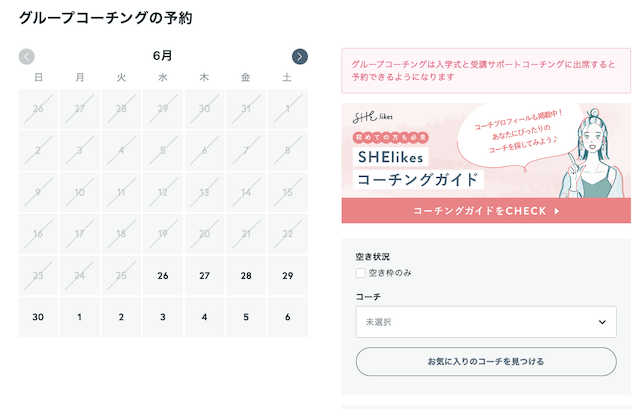The height and width of the screenshot is (409, 640).
Task: Open the コーチングガイドをCHECK link
Action: [x=485, y=211]
